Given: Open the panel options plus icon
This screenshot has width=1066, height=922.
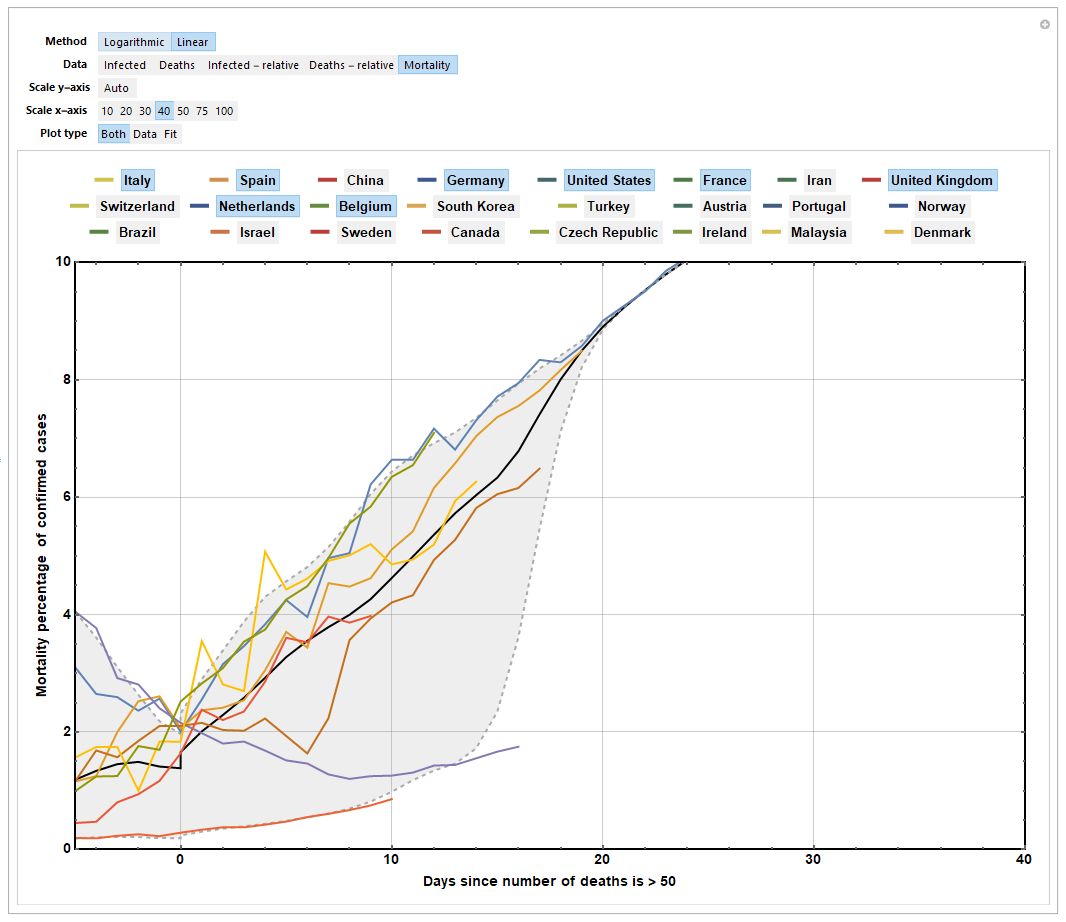Looking at the screenshot, I should 1045,24.
